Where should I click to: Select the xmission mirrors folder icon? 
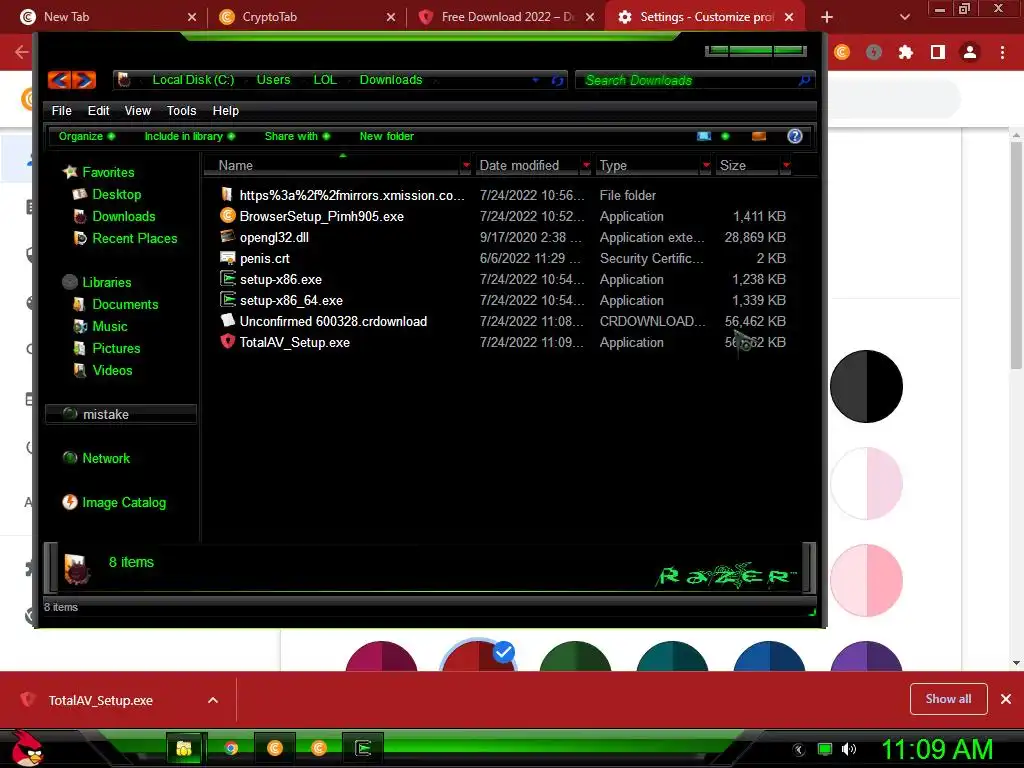[227, 195]
